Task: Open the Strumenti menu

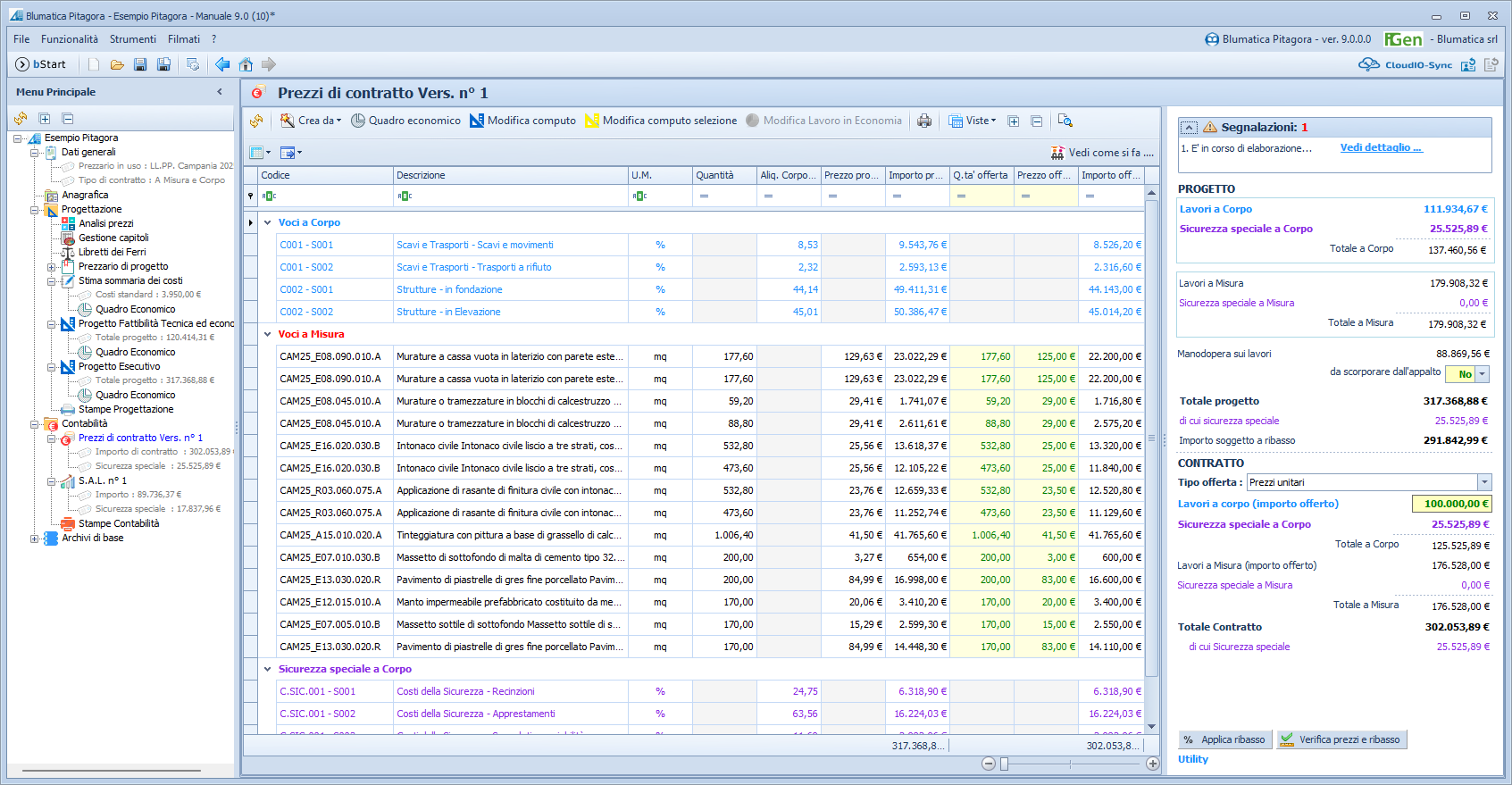Action: (x=132, y=39)
